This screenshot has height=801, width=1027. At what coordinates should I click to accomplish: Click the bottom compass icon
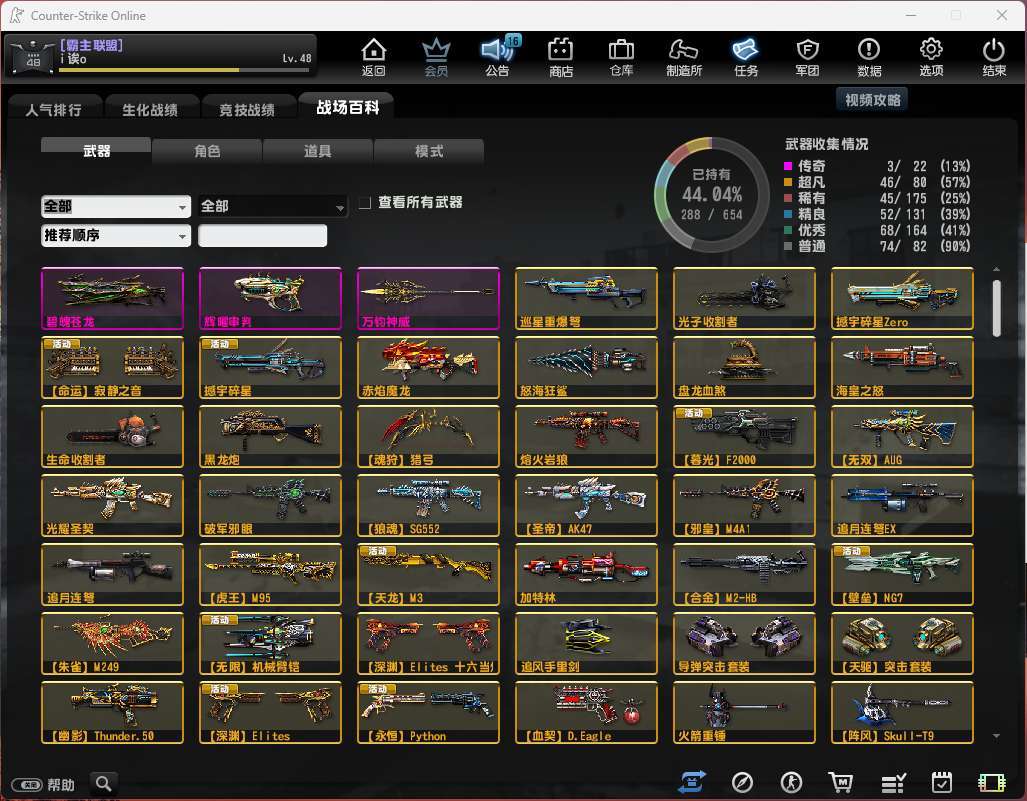click(742, 782)
